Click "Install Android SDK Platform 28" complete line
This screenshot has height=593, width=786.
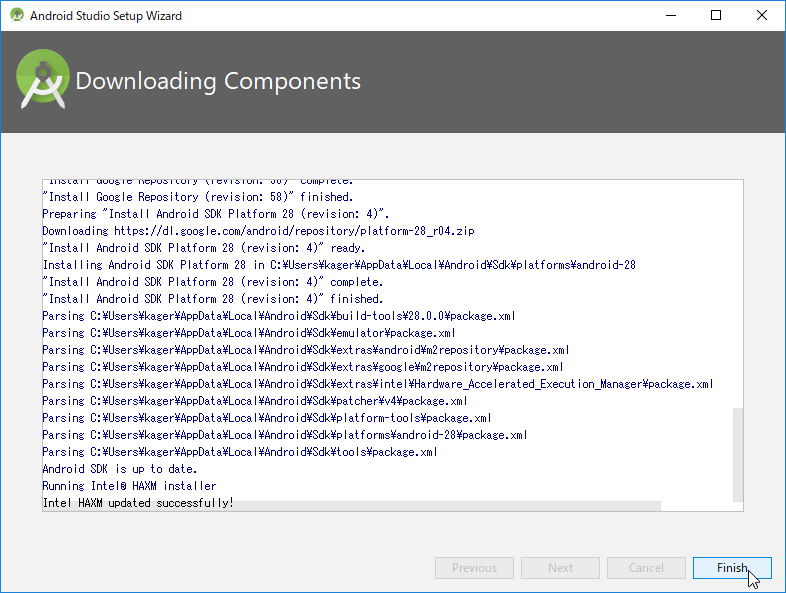tap(213, 282)
